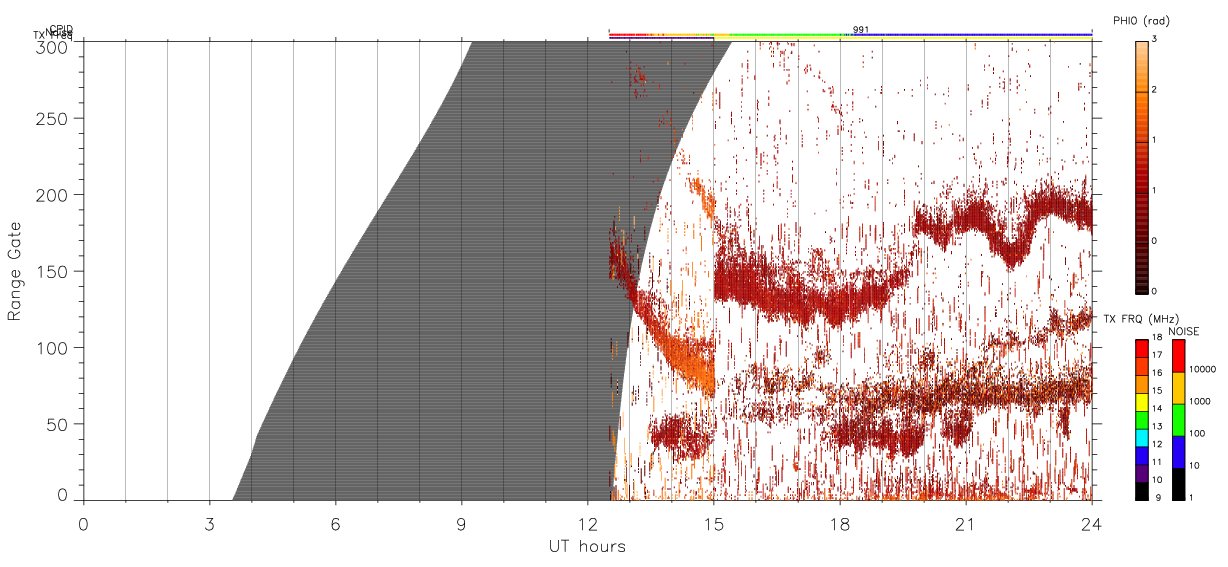Click the orange-red TX FRQ swatch between 17 and 16

coord(1141,364)
